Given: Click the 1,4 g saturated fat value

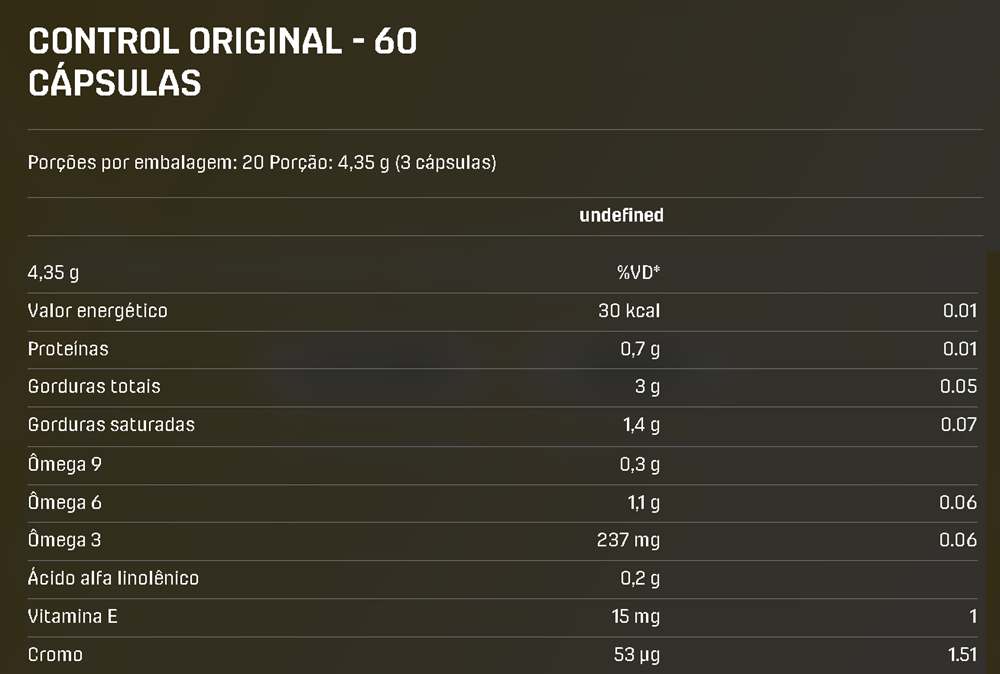Looking at the screenshot, I should [x=641, y=424].
